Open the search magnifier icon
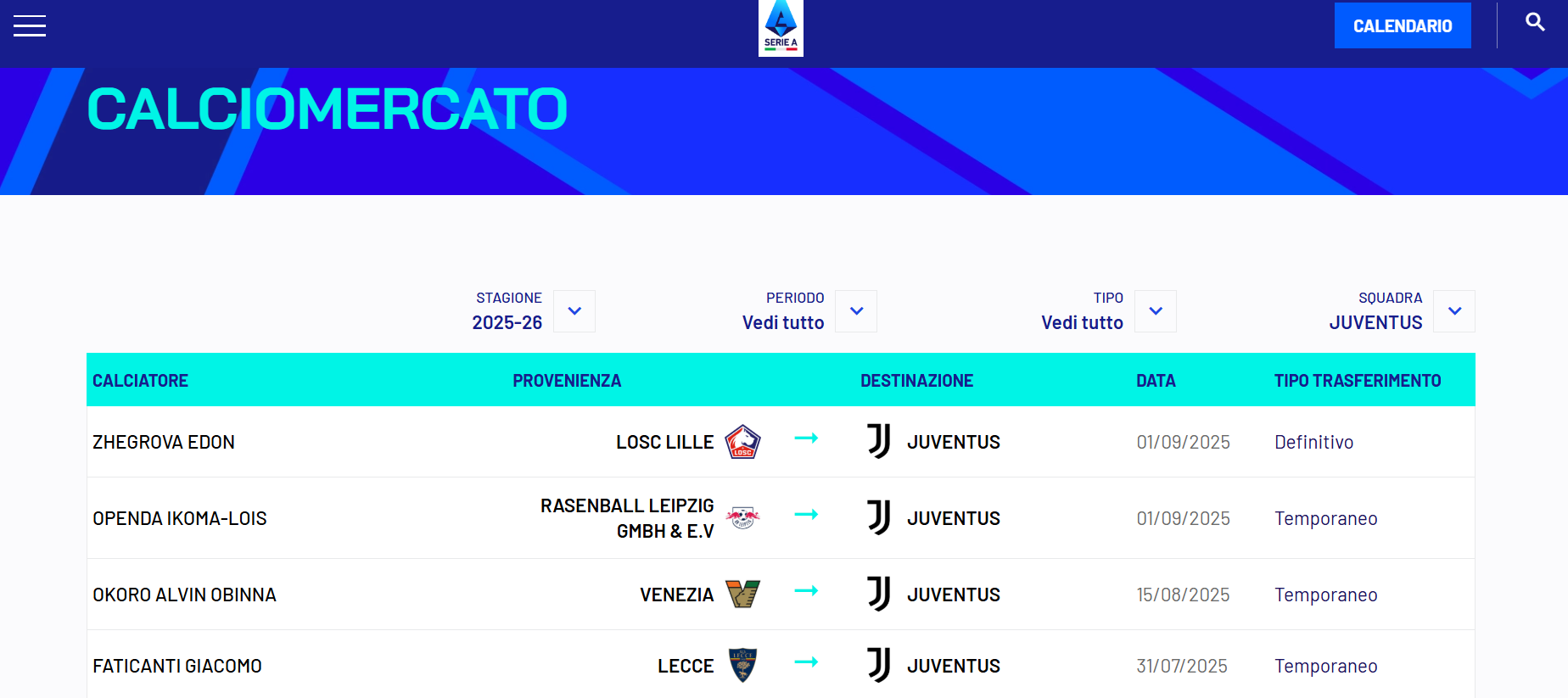The height and width of the screenshot is (698, 1568). click(x=1535, y=22)
